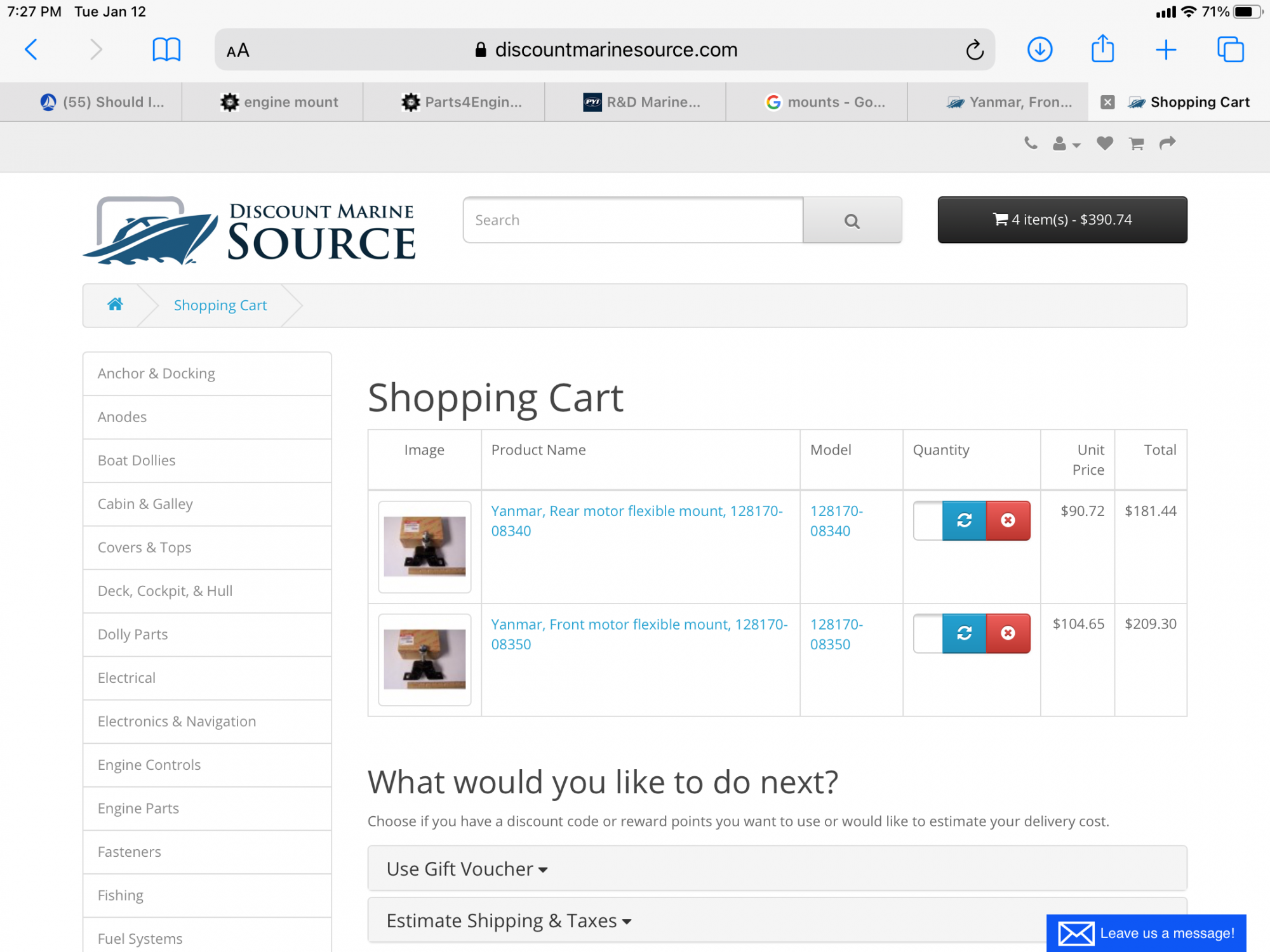
Task: Open the Anchor & Docking category
Action: 207,374
